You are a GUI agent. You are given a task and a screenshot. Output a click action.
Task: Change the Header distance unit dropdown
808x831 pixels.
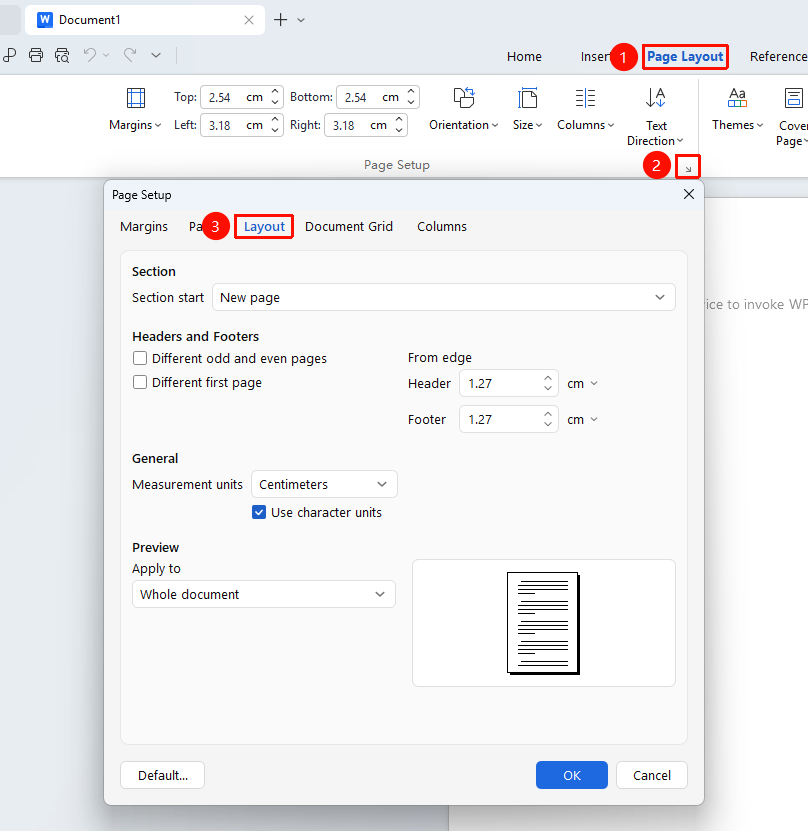[x=582, y=383]
